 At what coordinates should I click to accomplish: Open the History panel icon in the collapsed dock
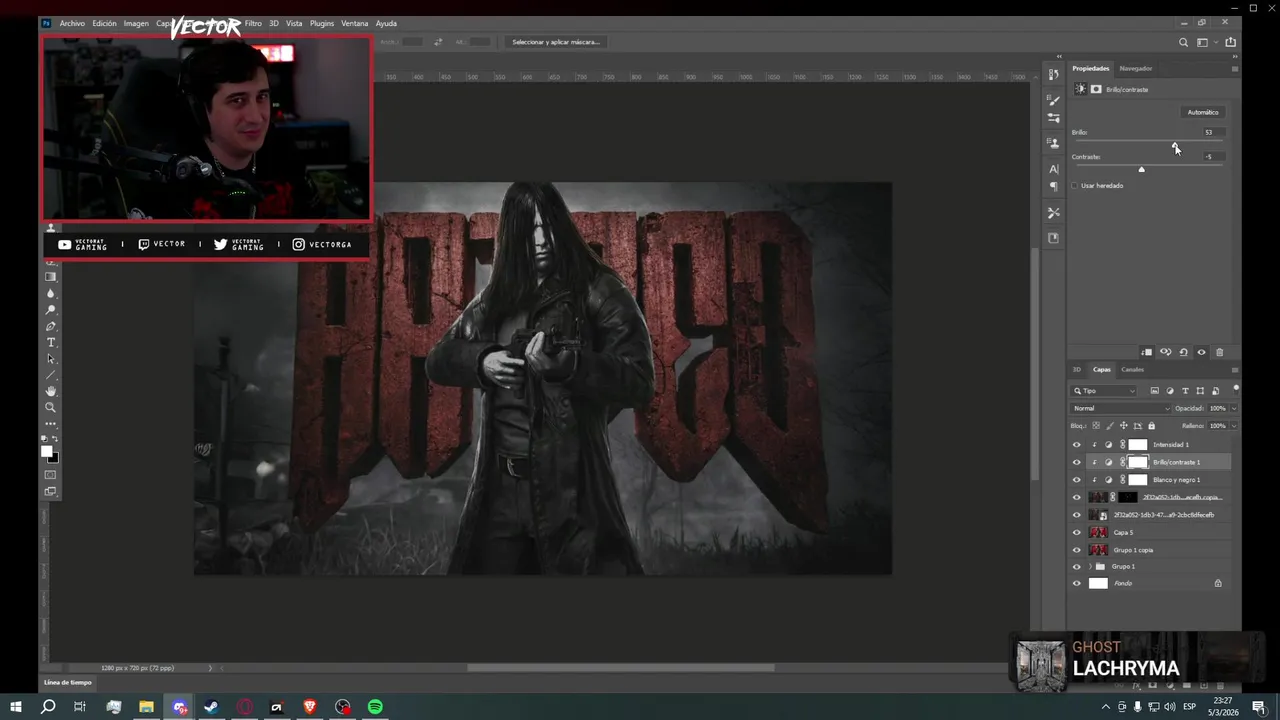tap(1053, 75)
